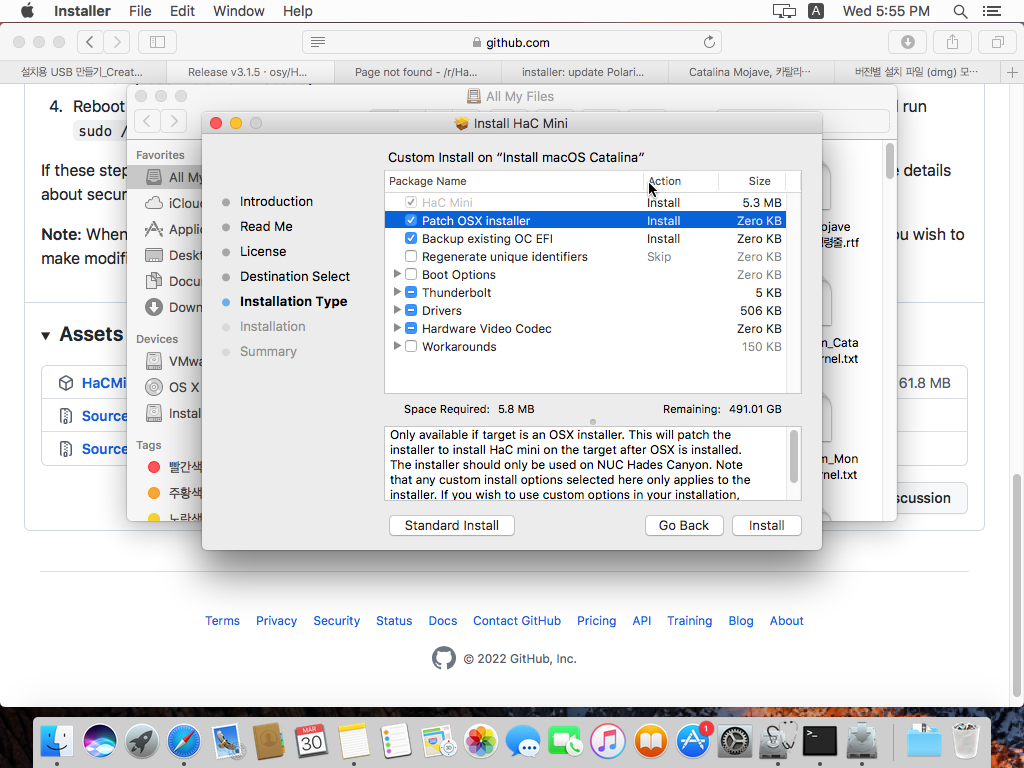Open Contact GitHub footer link
Image resolution: width=1024 pixels, height=768 pixels.
coord(517,620)
